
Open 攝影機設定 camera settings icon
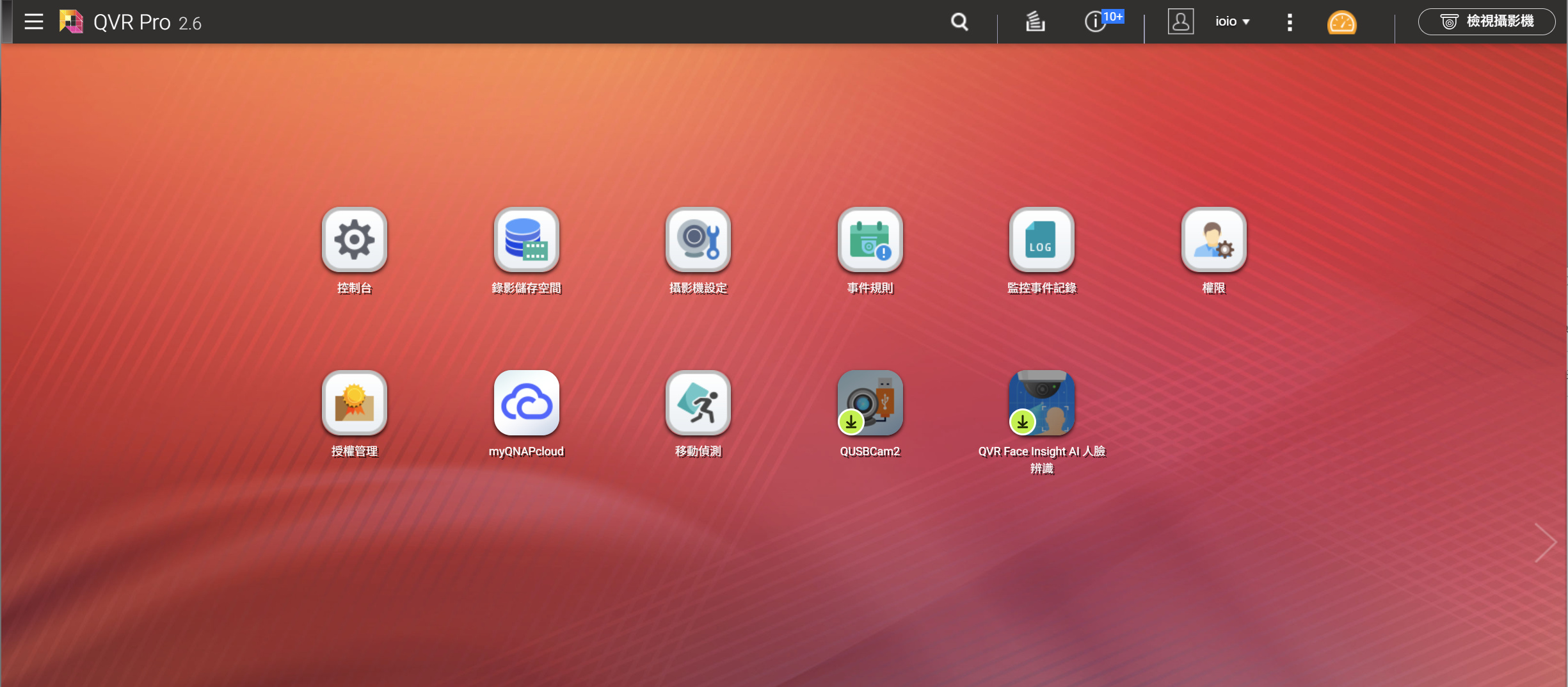click(x=698, y=240)
